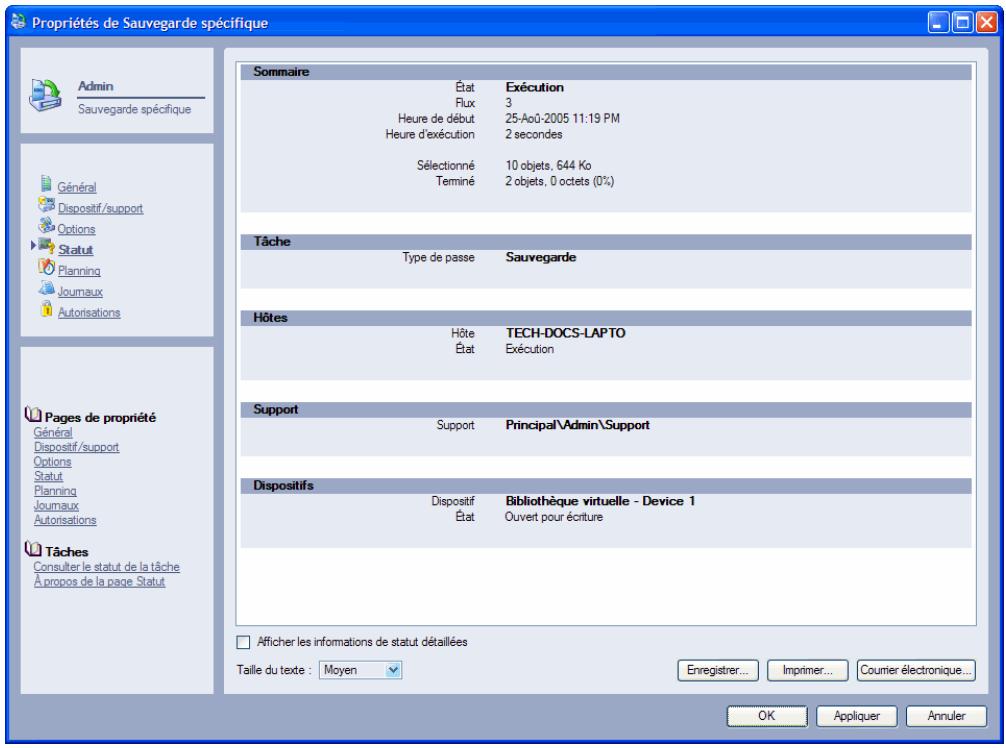Click Journaux under Pages de propriété
The height and width of the screenshot is (748, 1006).
pyautogui.click(x=56, y=506)
